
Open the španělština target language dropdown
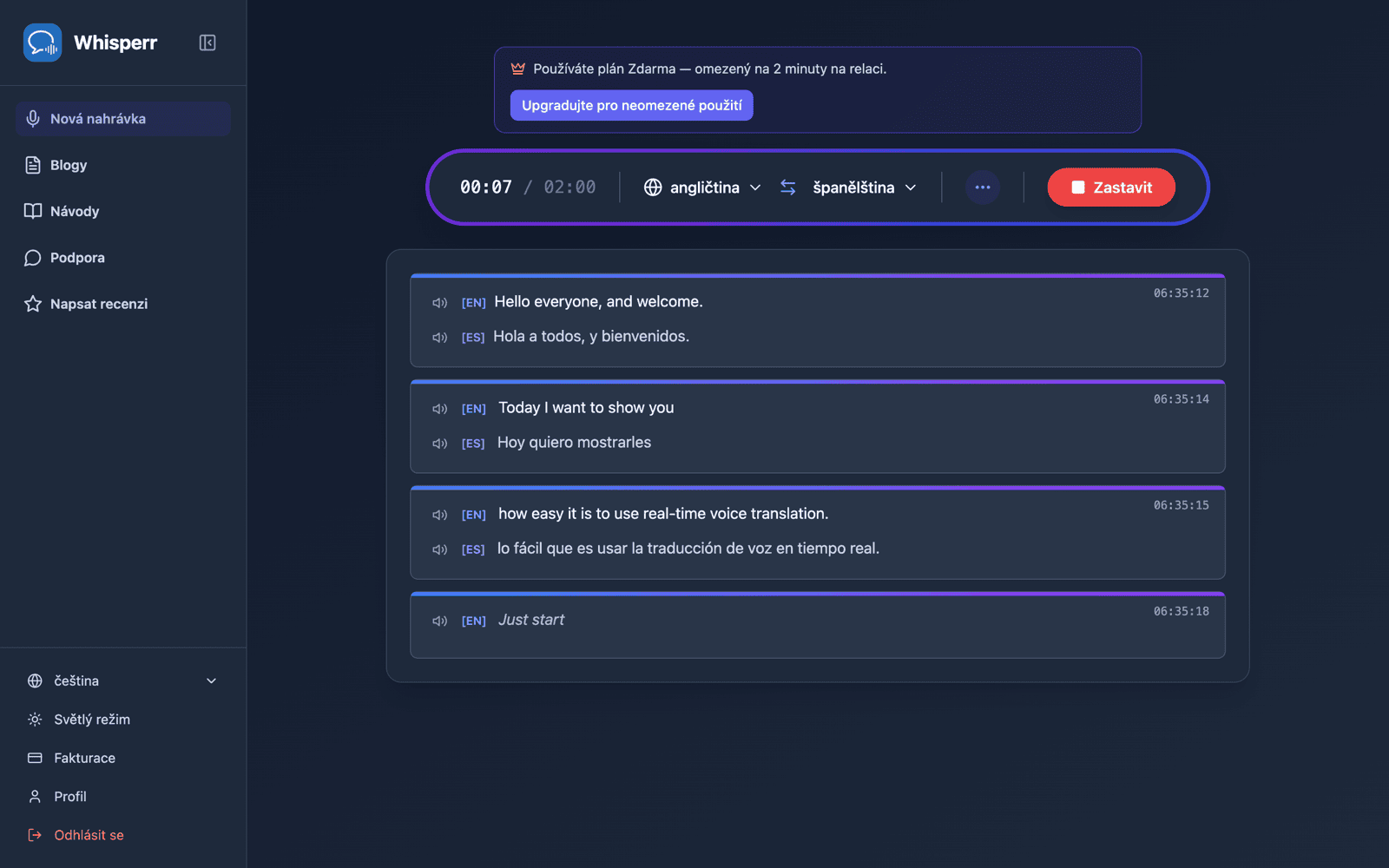click(865, 187)
